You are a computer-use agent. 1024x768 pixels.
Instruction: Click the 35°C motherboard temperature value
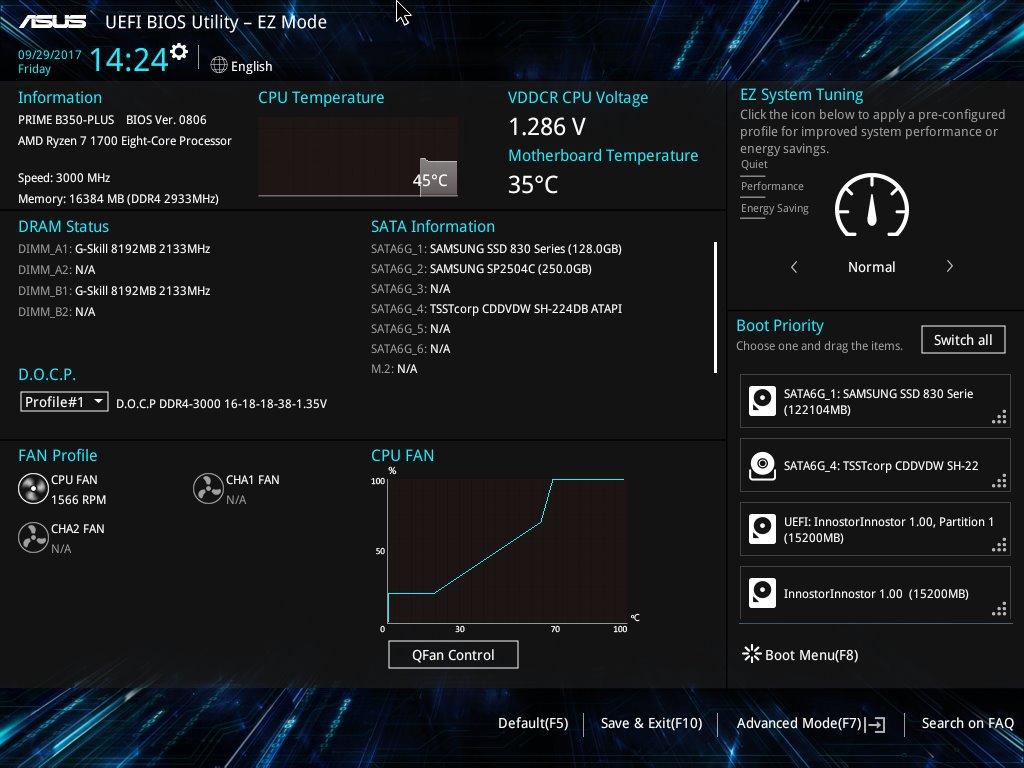click(x=533, y=185)
